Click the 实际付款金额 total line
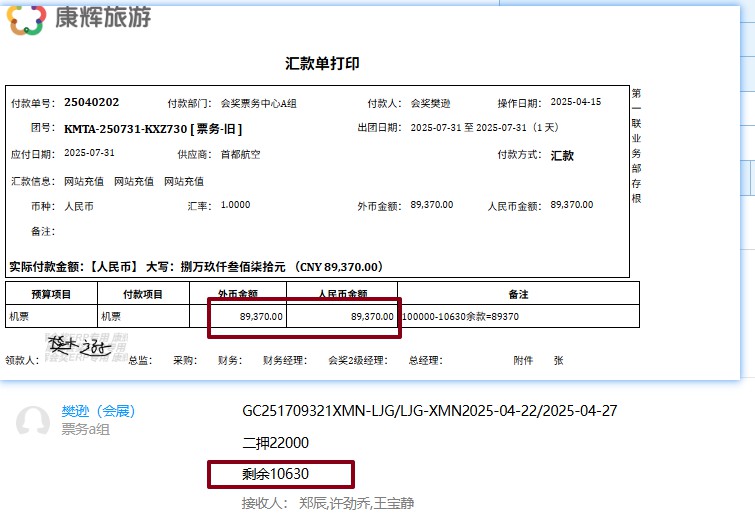 (x=197, y=267)
